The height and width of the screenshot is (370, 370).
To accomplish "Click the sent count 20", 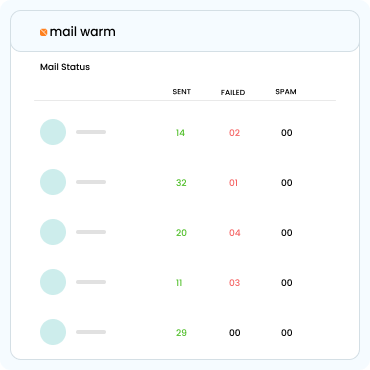I will (x=181, y=233).
